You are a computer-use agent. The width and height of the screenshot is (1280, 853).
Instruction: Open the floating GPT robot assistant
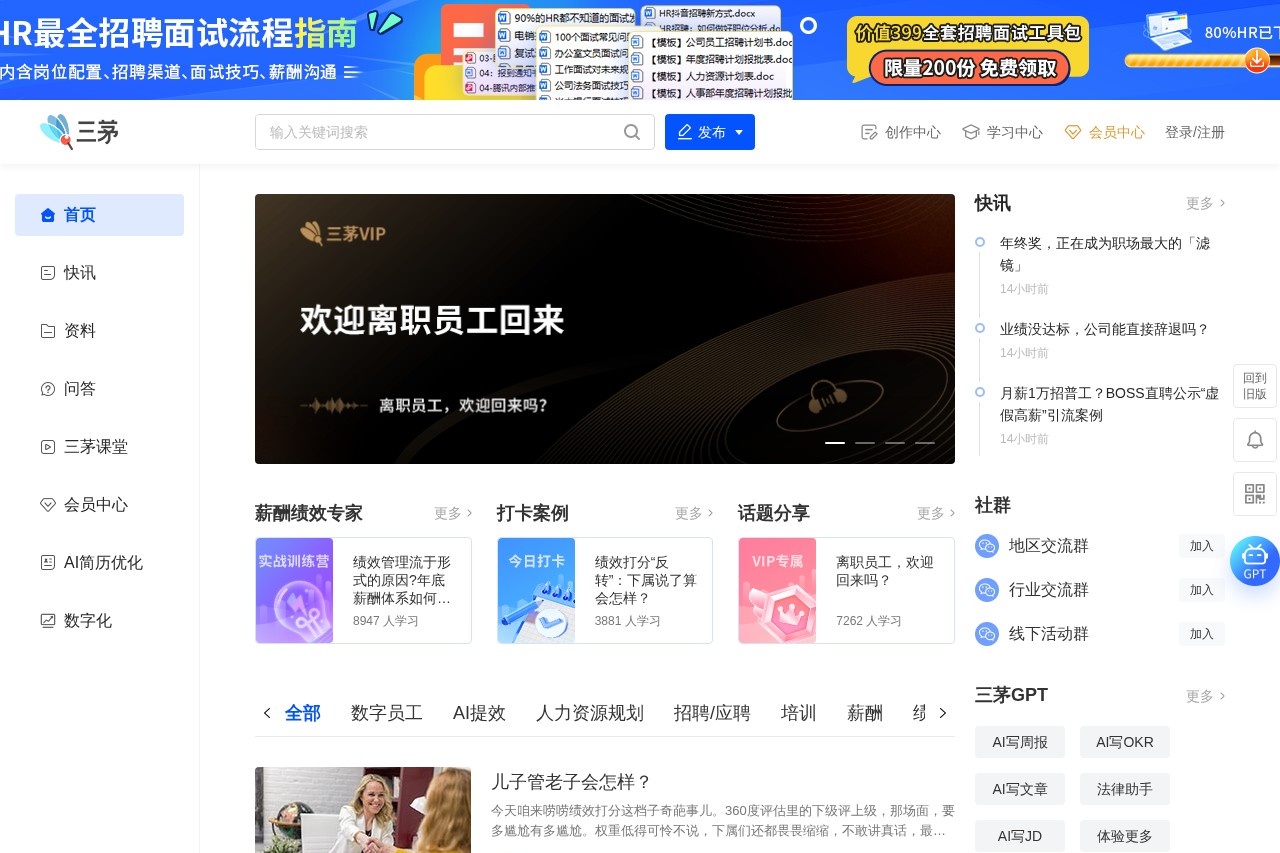point(1255,561)
